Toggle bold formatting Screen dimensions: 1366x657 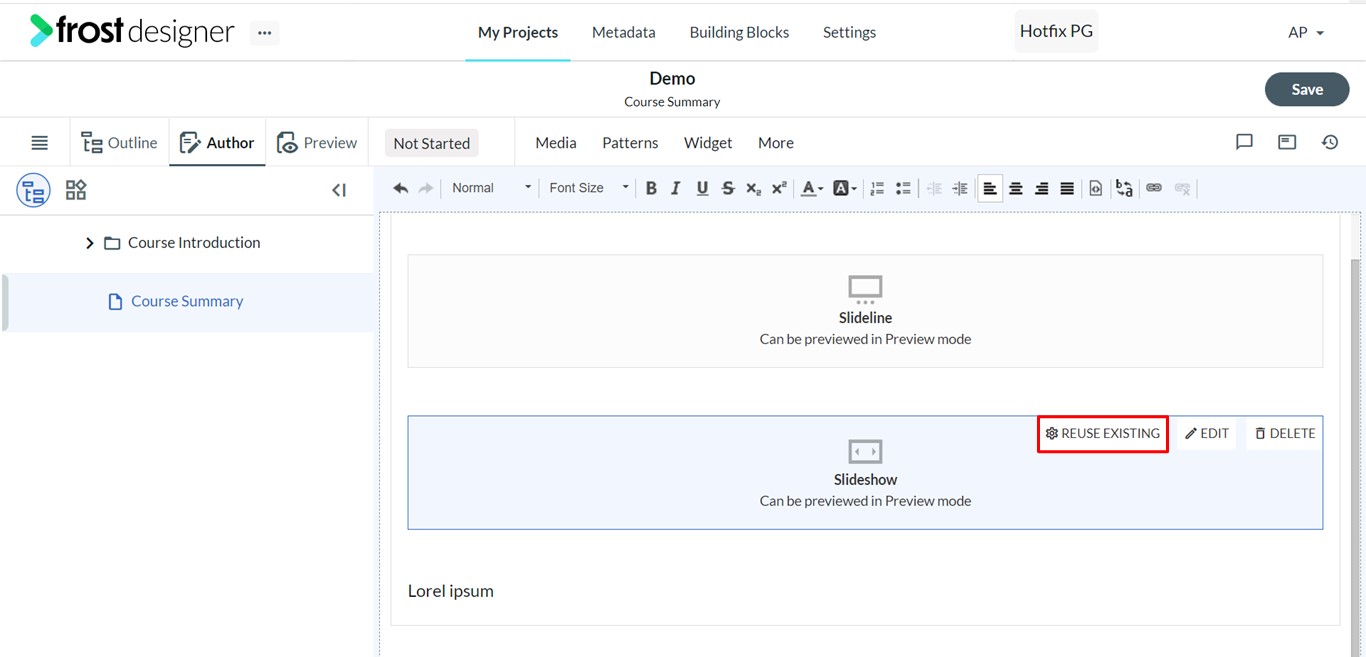651,188
